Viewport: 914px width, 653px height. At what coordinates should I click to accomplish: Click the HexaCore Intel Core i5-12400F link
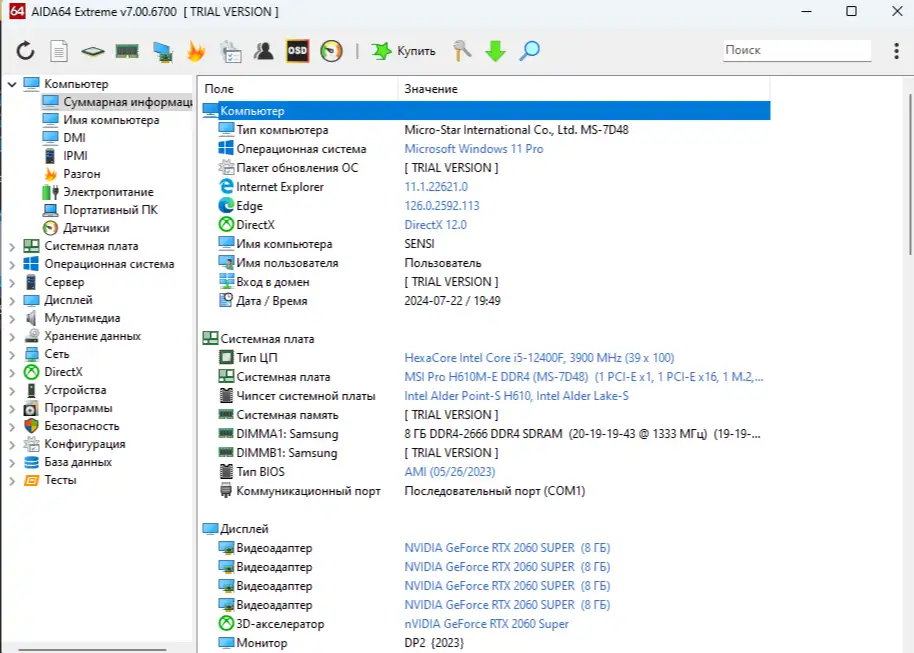point(538,358)
